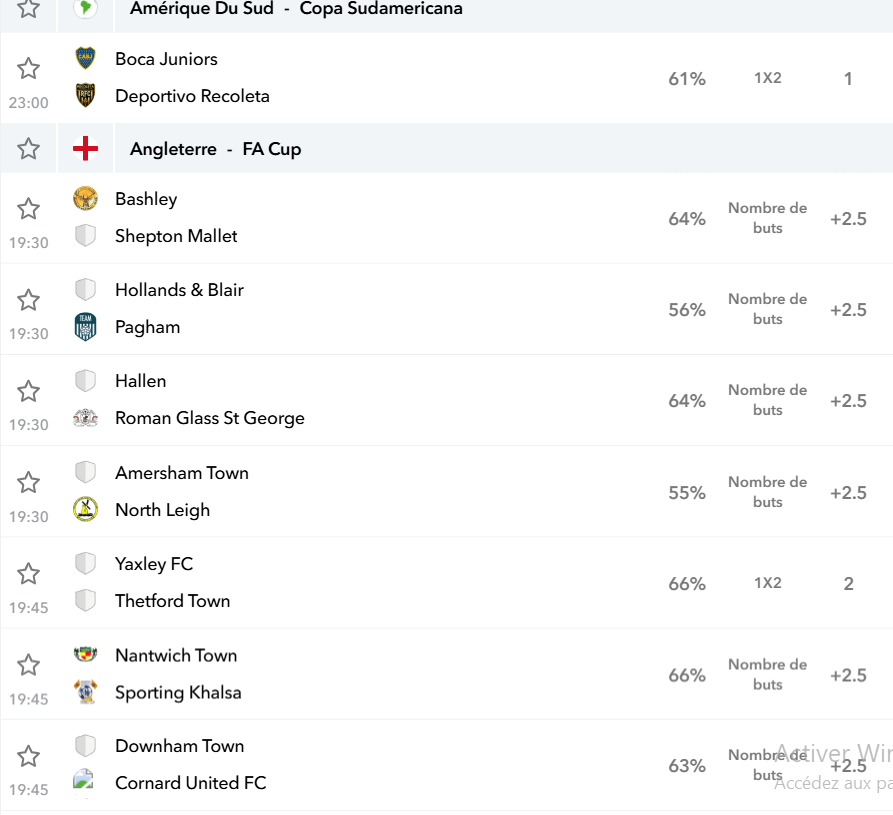Image resolution: width=893 pixels, height=815 pixels.
Task: Click the Nantwich Town crest
Action: pos(85,655)
